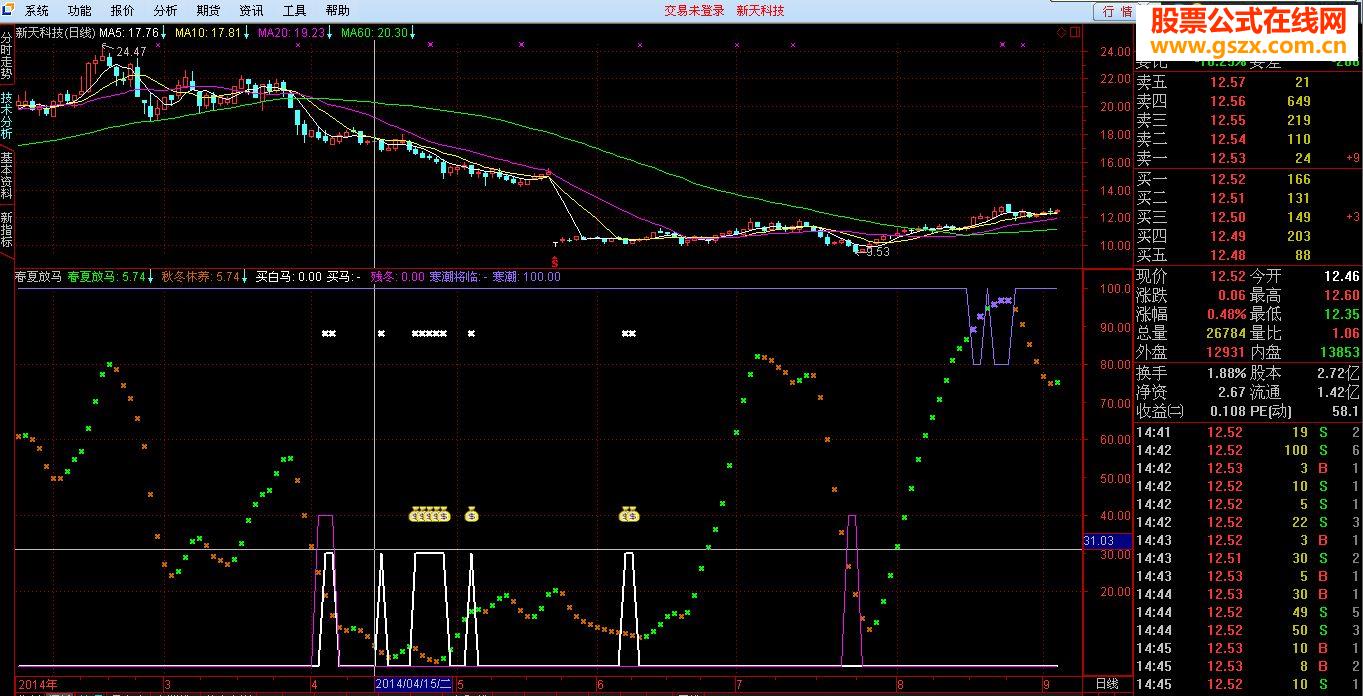The width and height of the screenshot is (1363, 696).
Task: Switch to the 技术分析 side tab
Action: click(7, 114)
